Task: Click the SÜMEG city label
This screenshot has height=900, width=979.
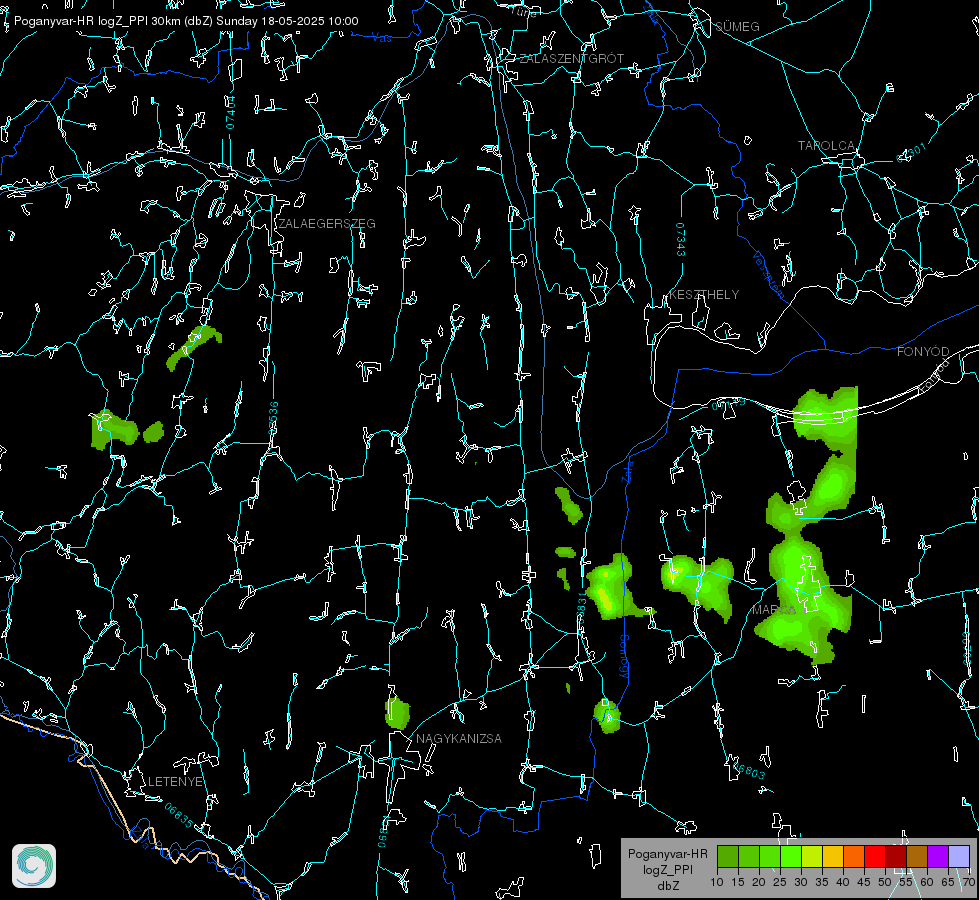Action: click(x=737, y=26)
